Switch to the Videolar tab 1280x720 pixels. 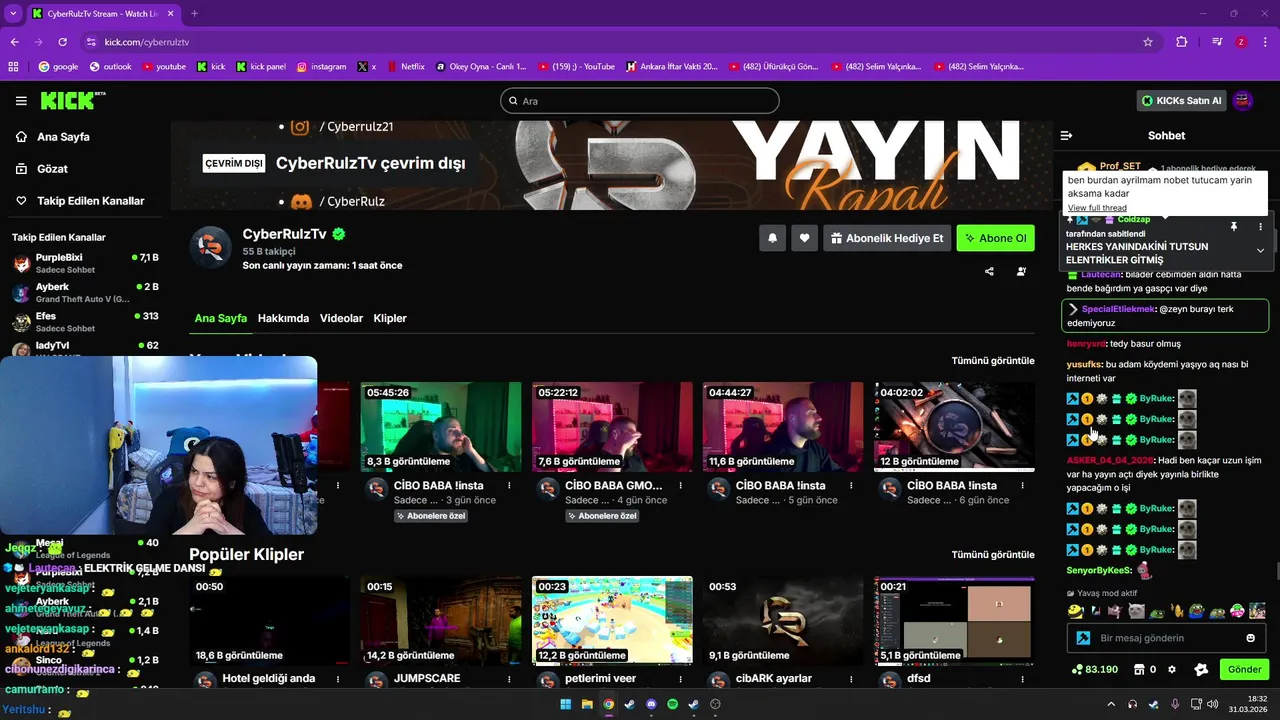(x=341, y=318)
